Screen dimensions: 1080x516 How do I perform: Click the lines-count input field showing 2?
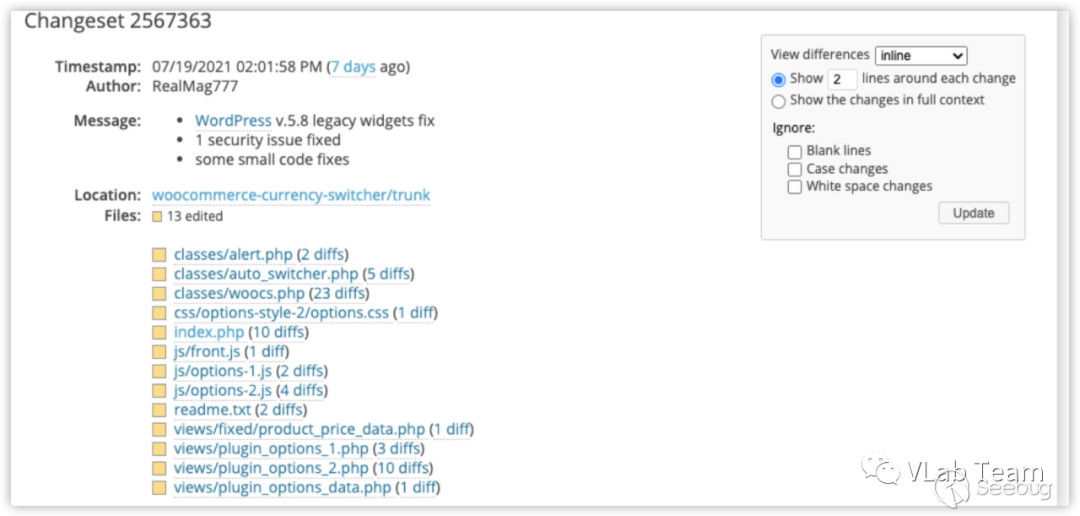[x=842, y=79]
